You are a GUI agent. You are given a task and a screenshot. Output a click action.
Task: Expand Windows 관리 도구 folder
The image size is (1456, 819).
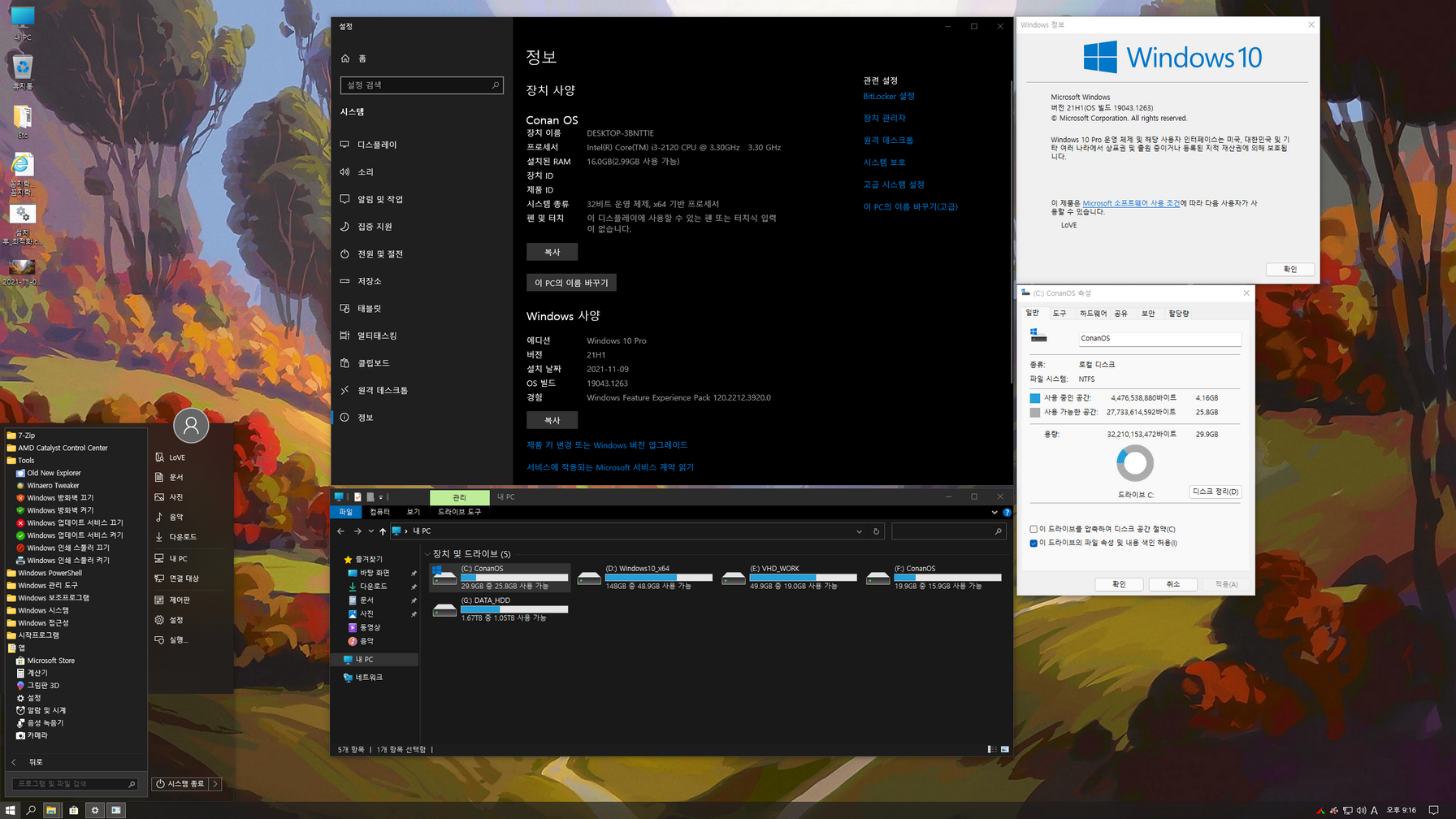(x=47, y=585)
